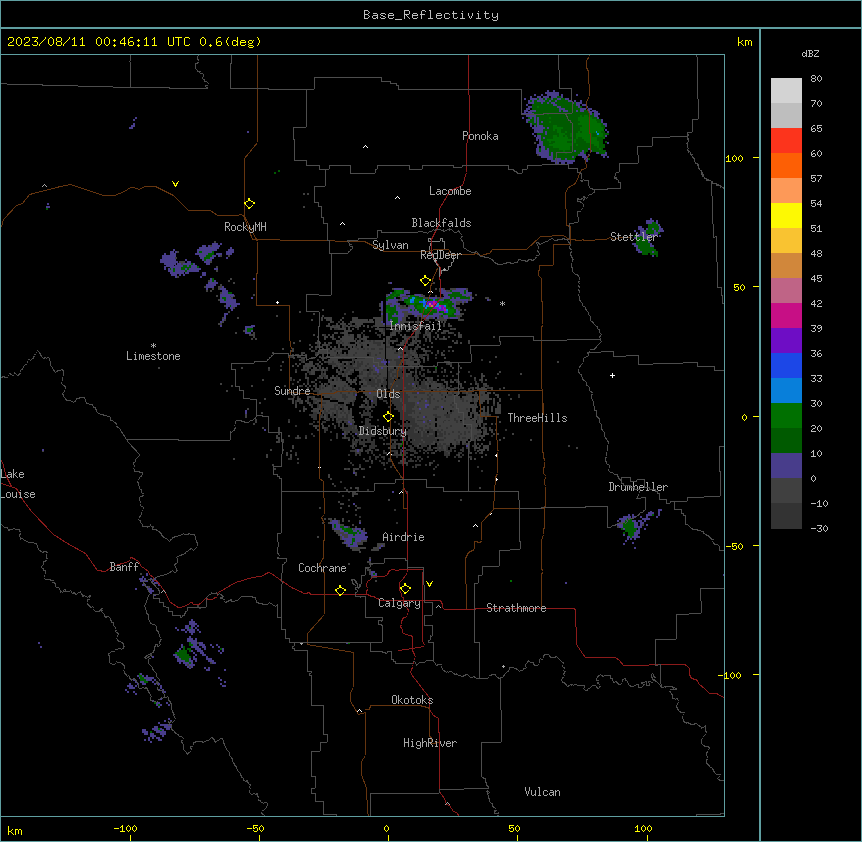Click the yellow diamond marker above Calgary
Image resolution: width=862 pixels, height=842 pixels.
(405, 589)
